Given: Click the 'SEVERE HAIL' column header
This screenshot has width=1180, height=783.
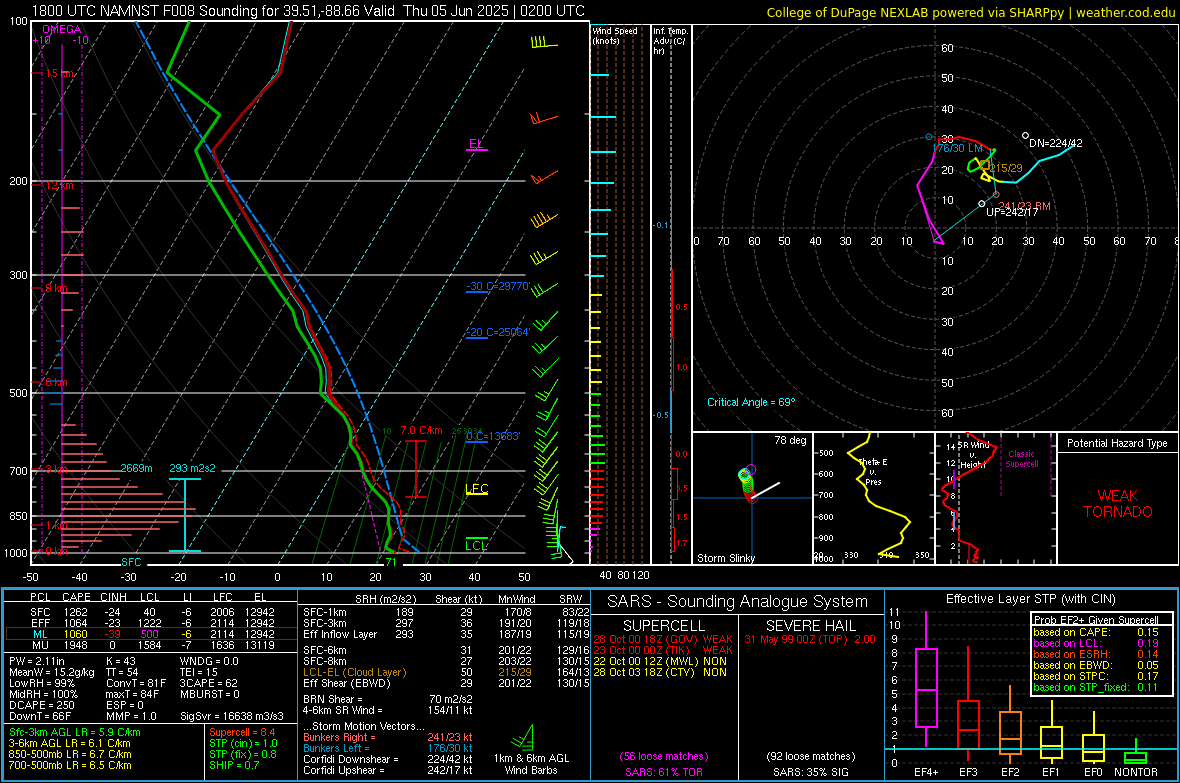Looking at the screenshot, I should [810, 626].
